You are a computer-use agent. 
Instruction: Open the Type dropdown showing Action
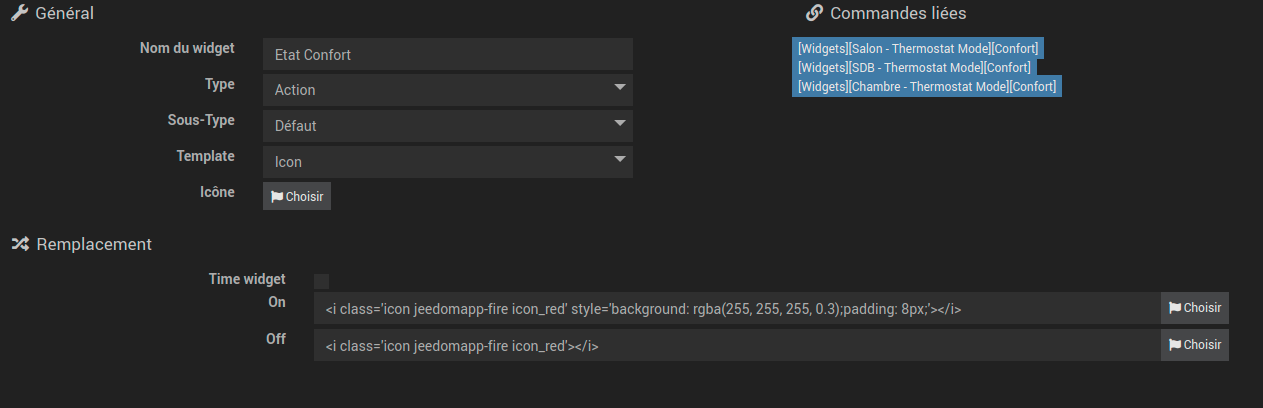click(448, 90)
